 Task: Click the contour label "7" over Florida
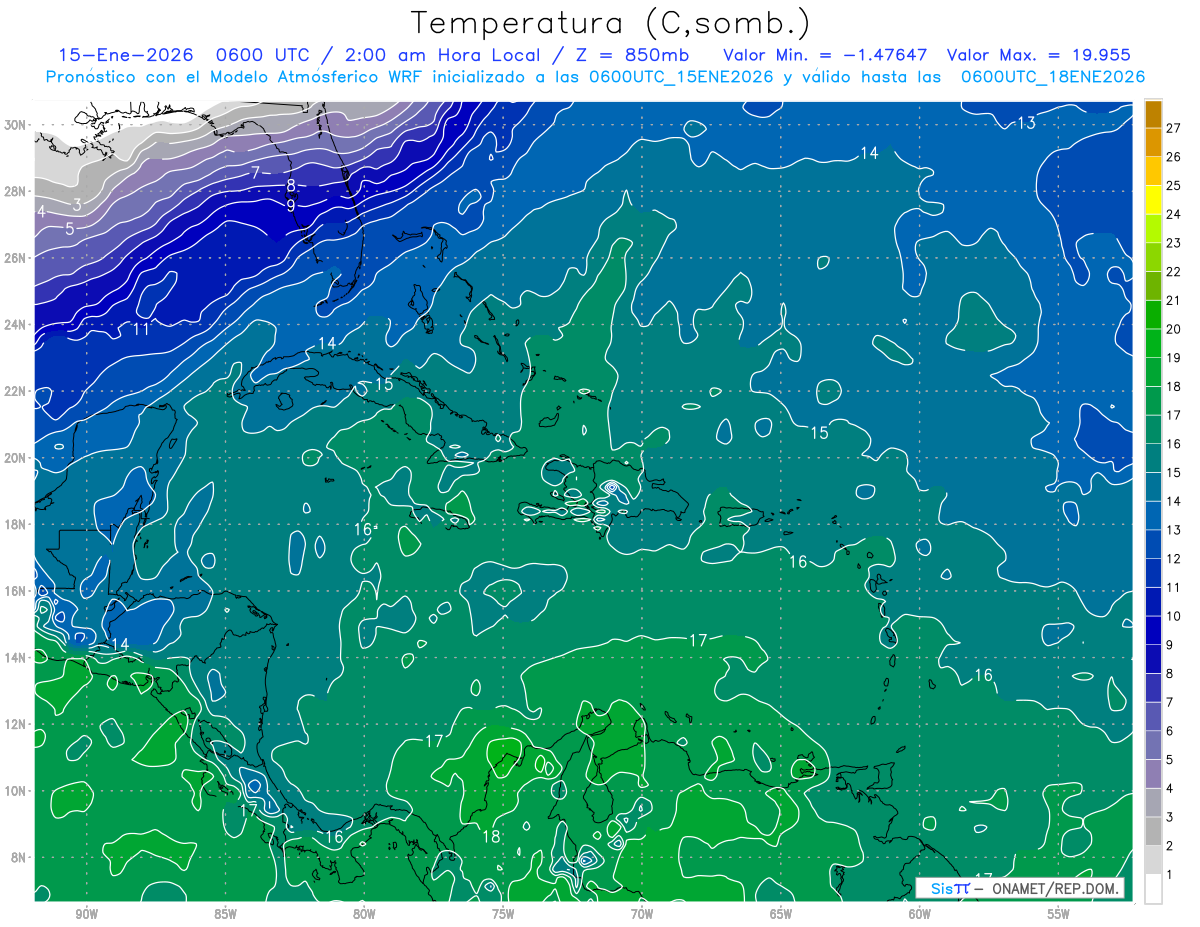[x=255, y=172]
